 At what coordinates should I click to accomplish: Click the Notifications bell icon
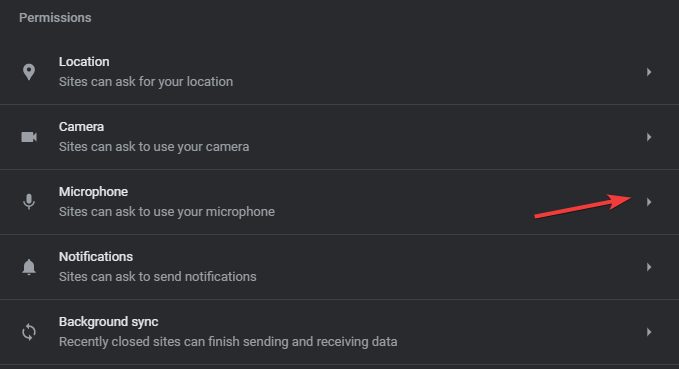click(29, 267)
